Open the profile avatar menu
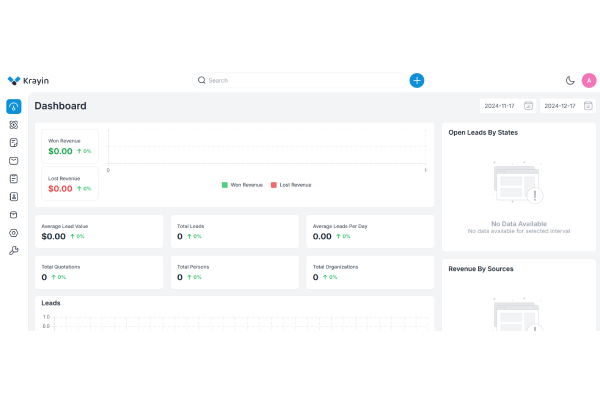 588,81
